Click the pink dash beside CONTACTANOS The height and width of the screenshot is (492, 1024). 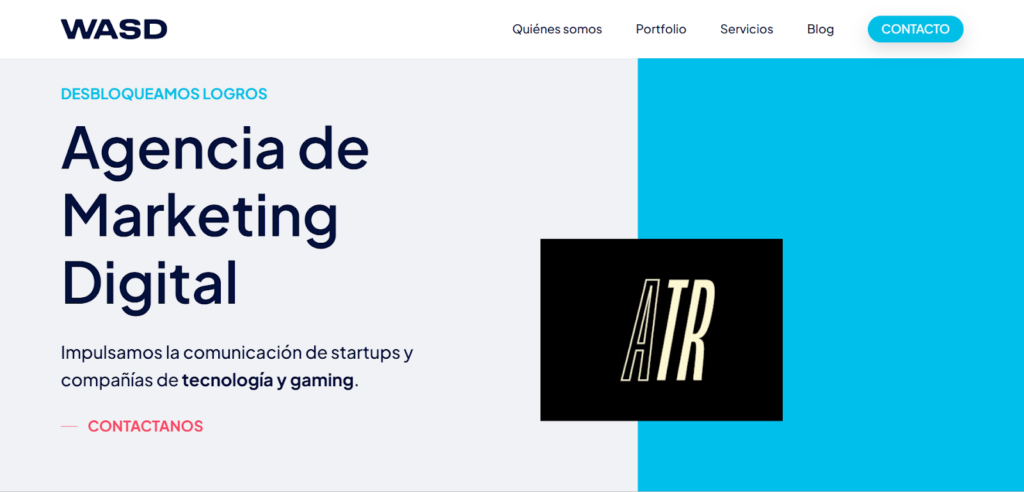[69, 426]
